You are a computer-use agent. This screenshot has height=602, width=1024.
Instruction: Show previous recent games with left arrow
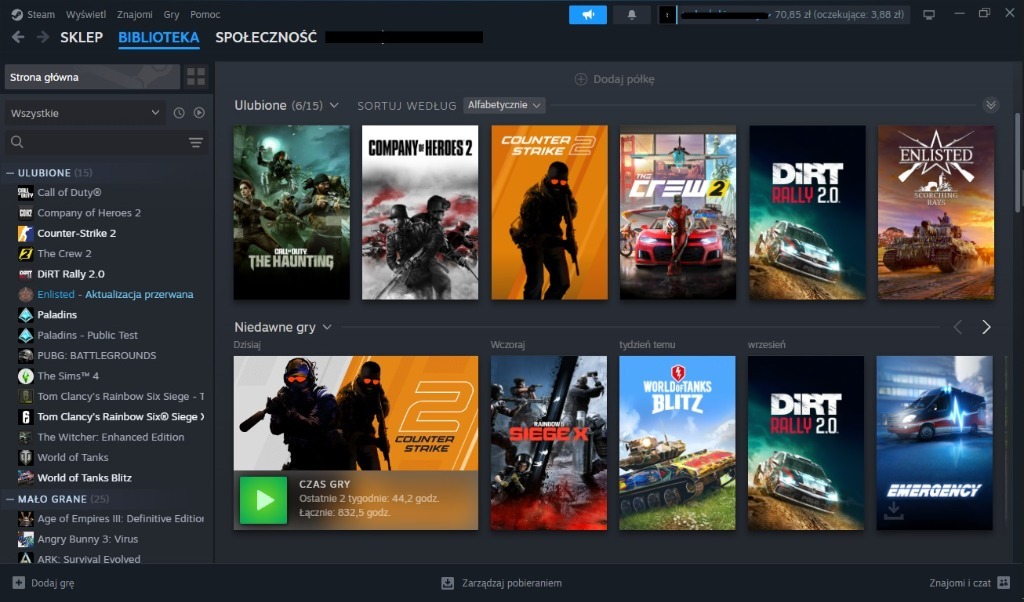pyautogui.click(x=958, y=327)
